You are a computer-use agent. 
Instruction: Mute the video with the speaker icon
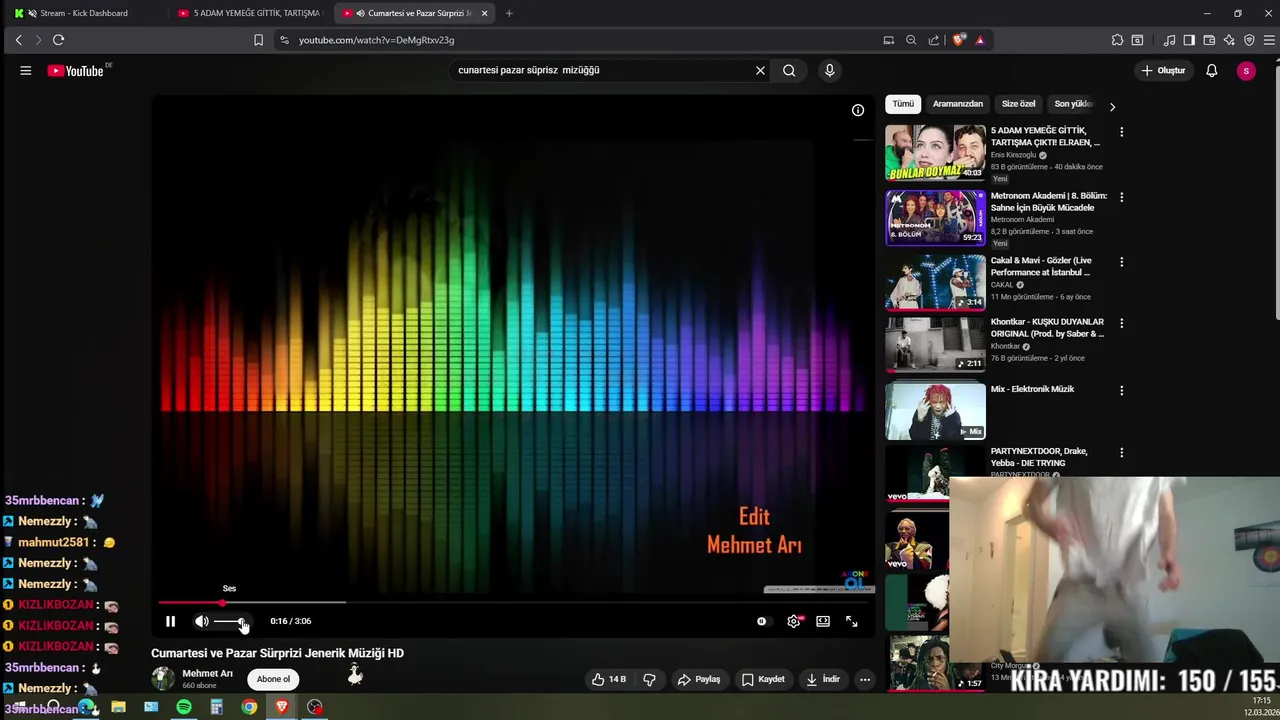(x=202, y=621)
